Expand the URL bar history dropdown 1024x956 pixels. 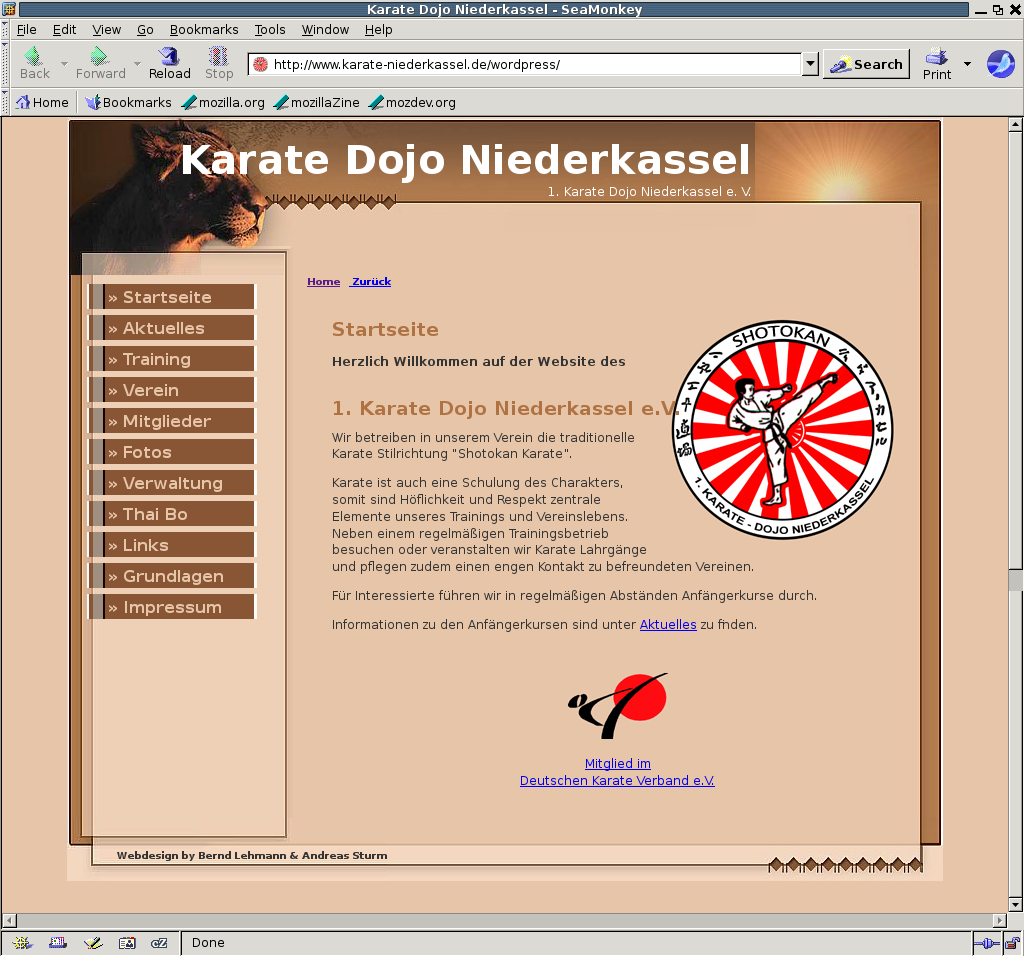click(810, 64)
